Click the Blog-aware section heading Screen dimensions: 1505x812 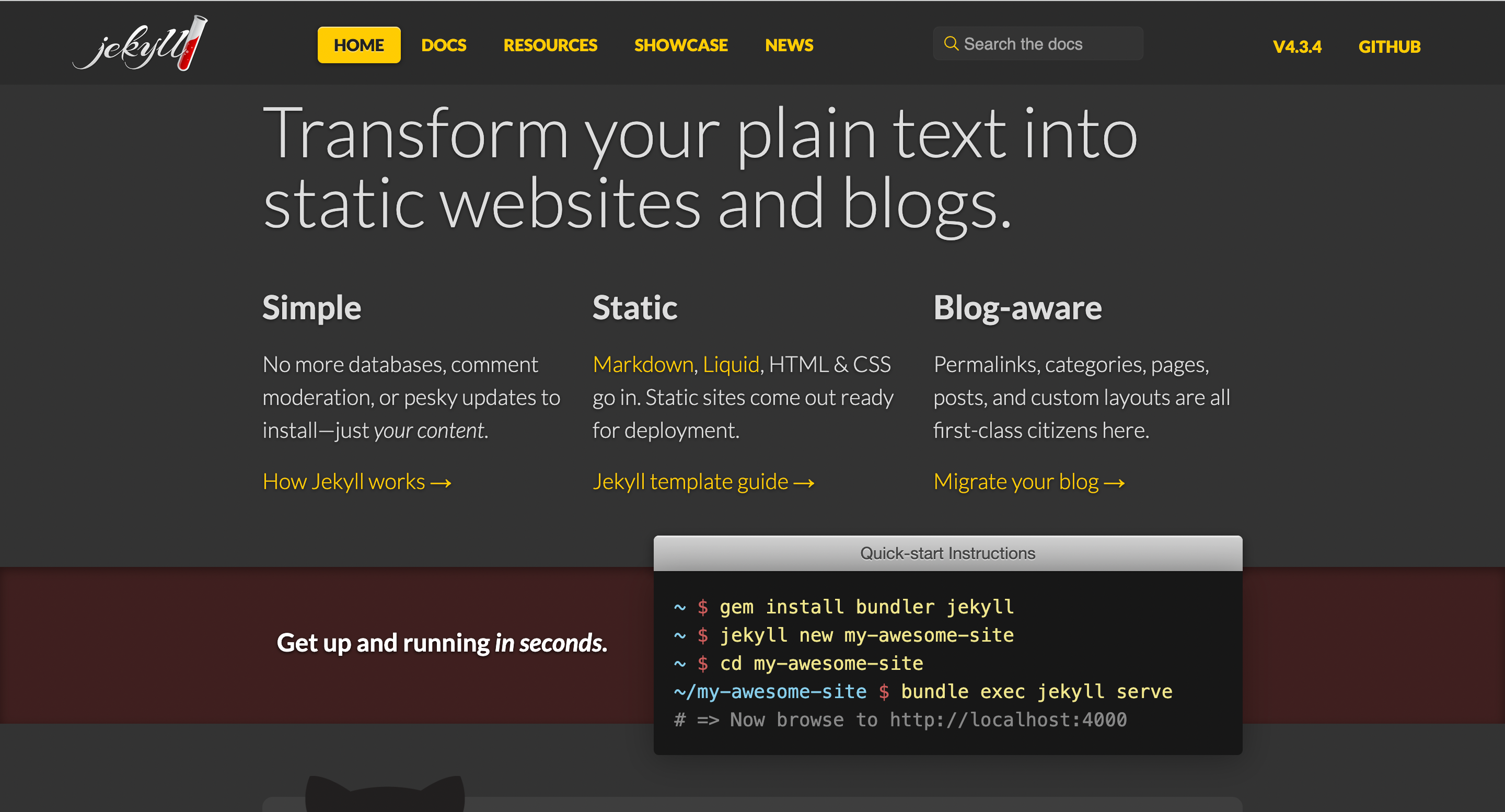1018,308
